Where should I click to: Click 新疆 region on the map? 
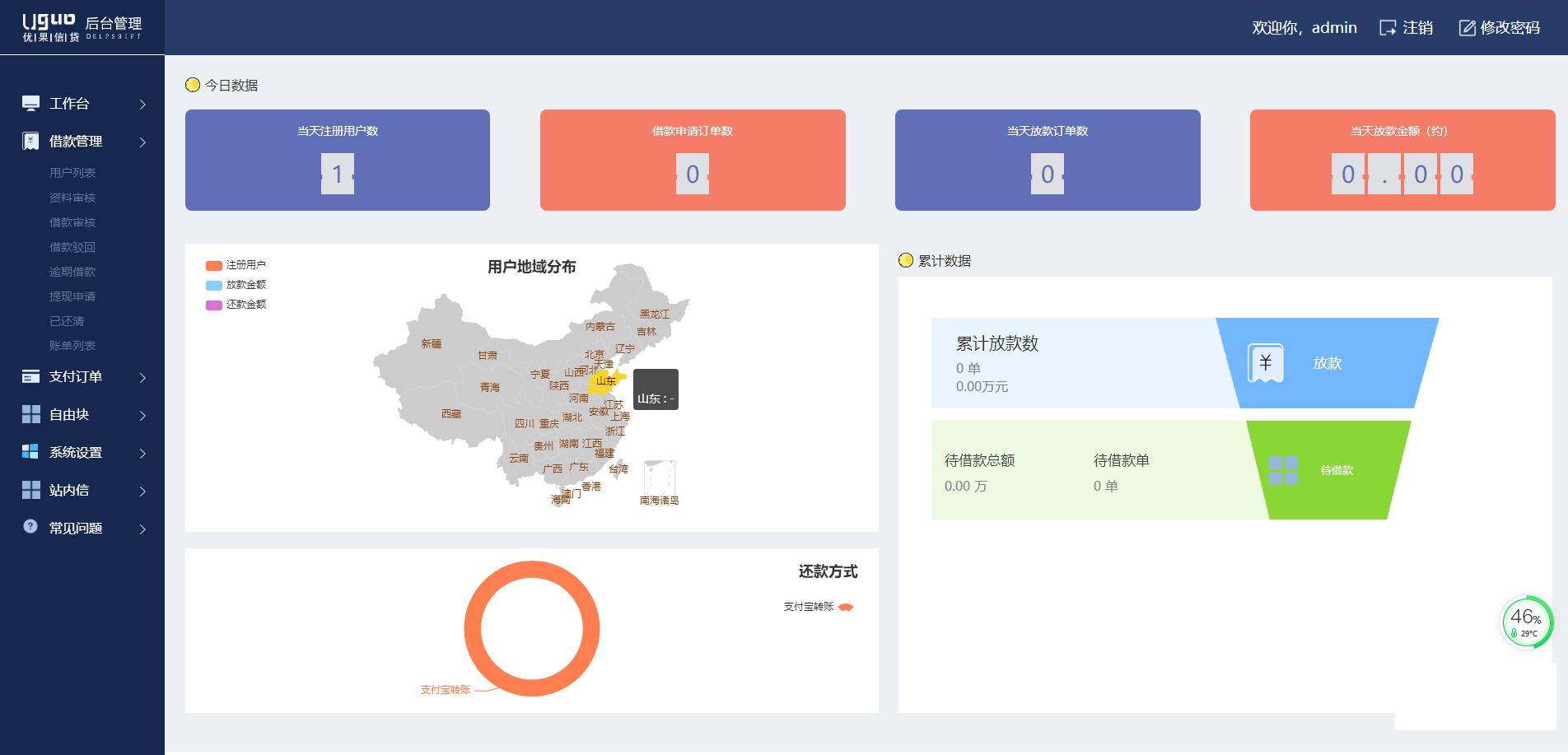point(432,344)
